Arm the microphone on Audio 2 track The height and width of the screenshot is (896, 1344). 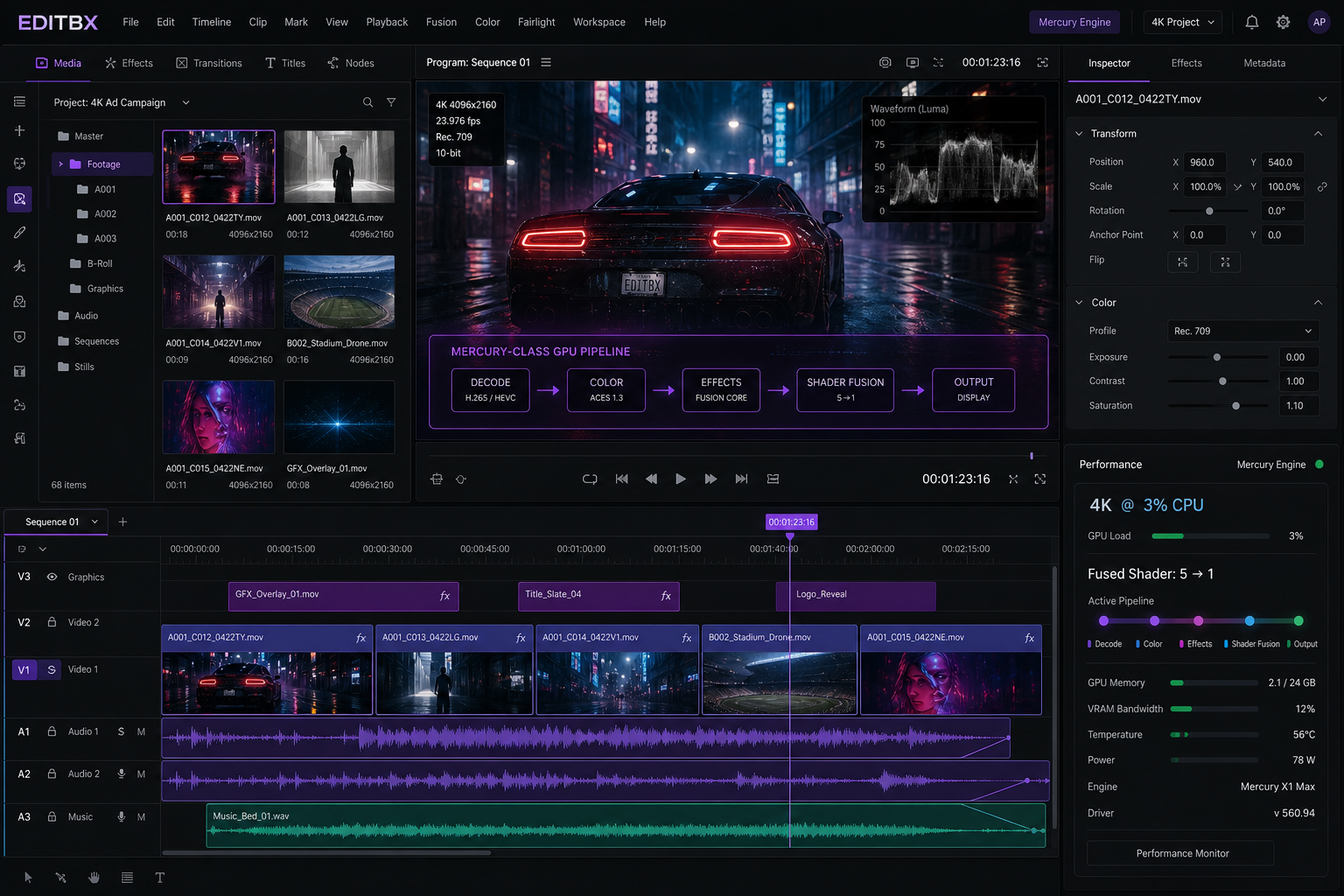coord(122,774)
